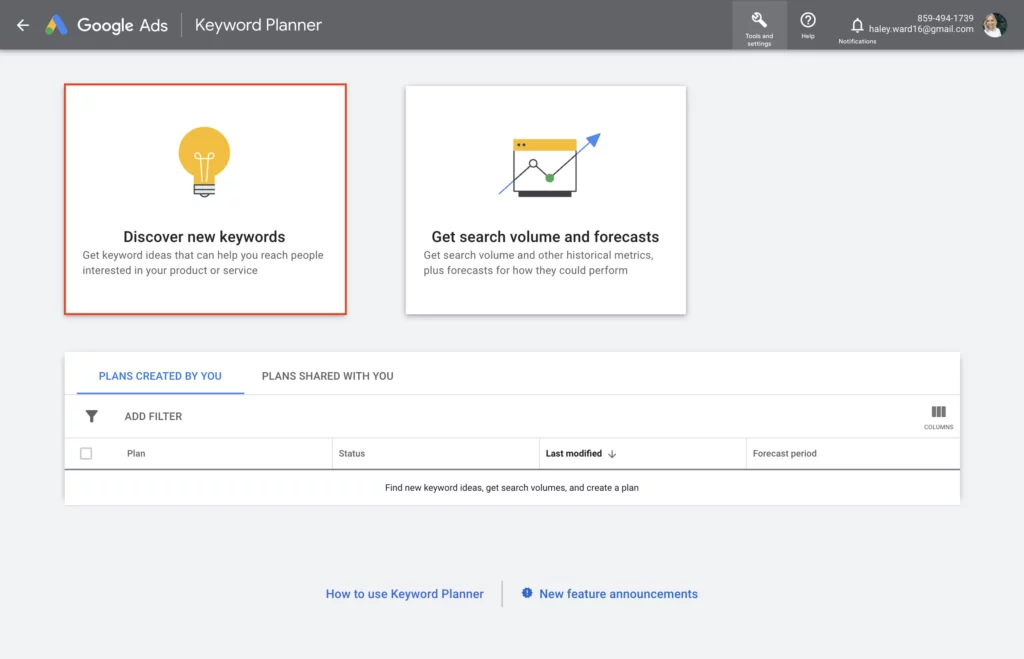Screen dimensions: 1024x659
Task: Open the Columns selector icon
Action: (x=938, y=413)
